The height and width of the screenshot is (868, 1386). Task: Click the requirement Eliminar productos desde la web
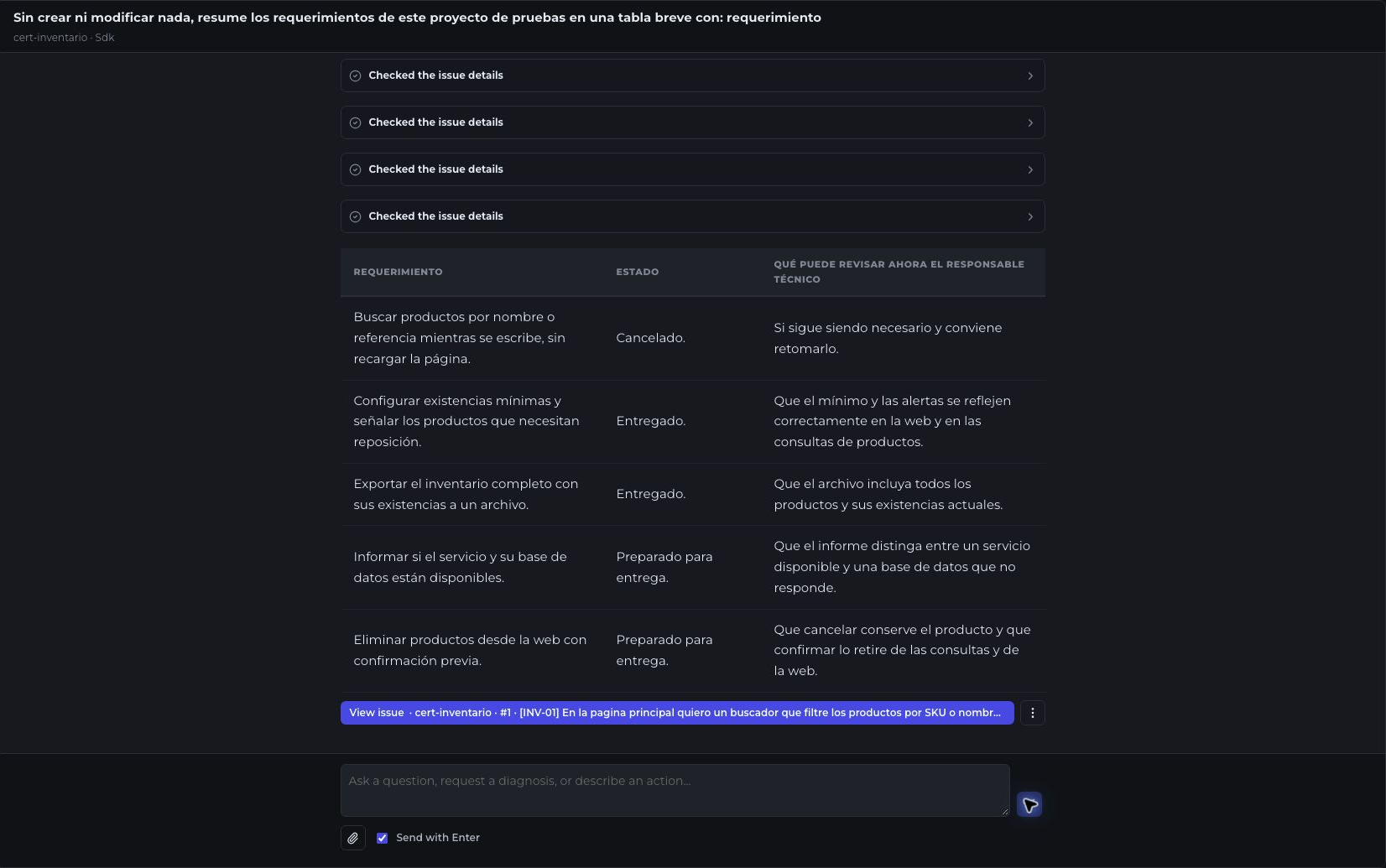coord(470,650)
